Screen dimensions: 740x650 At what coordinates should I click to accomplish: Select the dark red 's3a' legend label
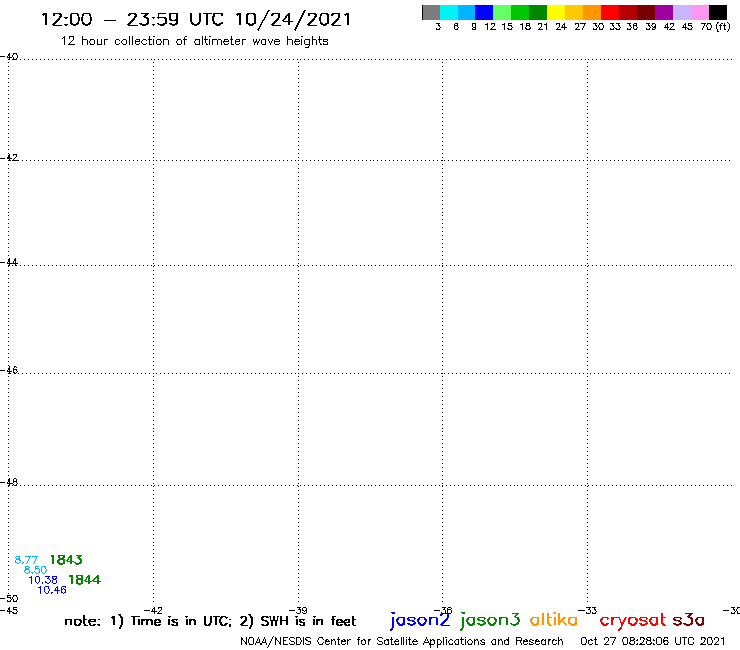(689, 620)
